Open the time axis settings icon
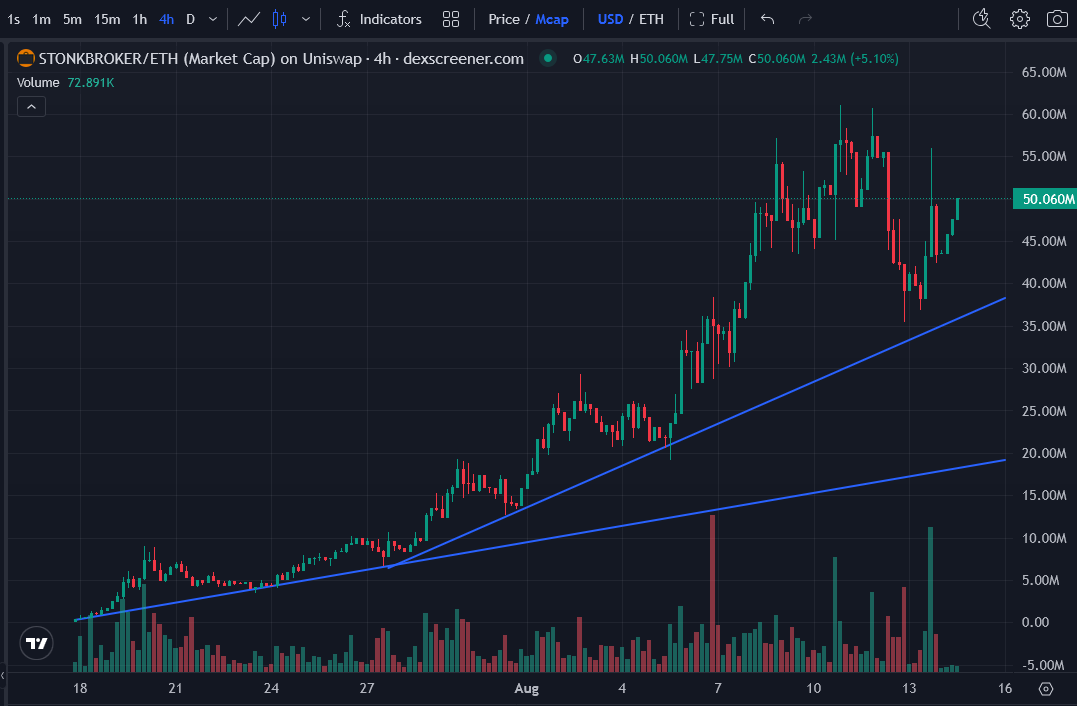Screen dimensions: 1077x706 pyautogui.click(x=1045, y=688)
